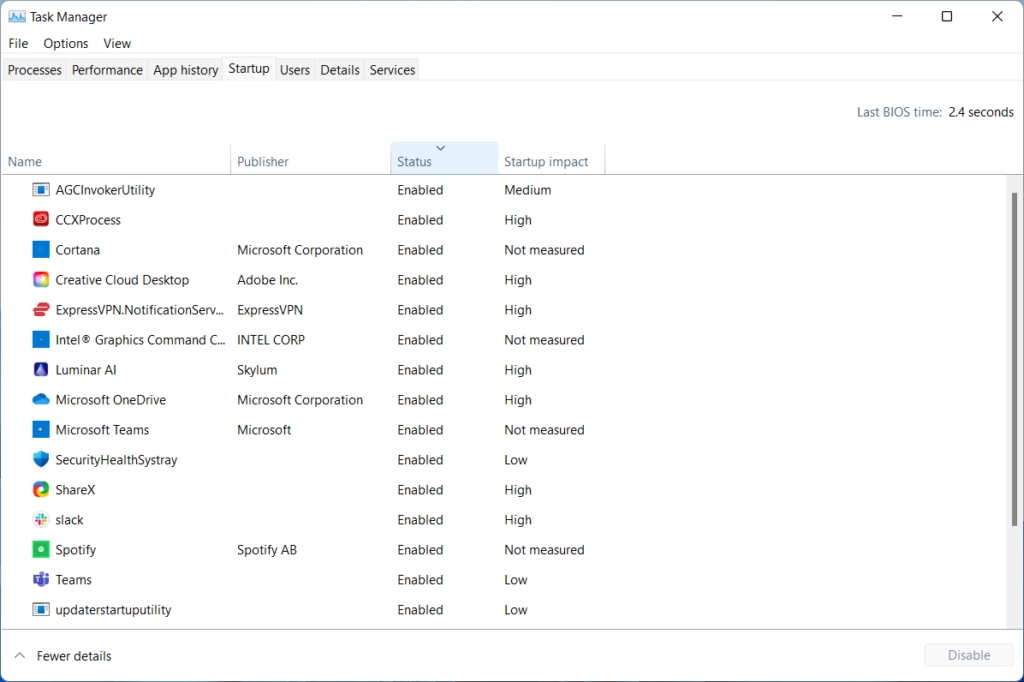This screenshot has height=682, width=1024.
Task: Minimize the Task Manager window
Action: 897,16
